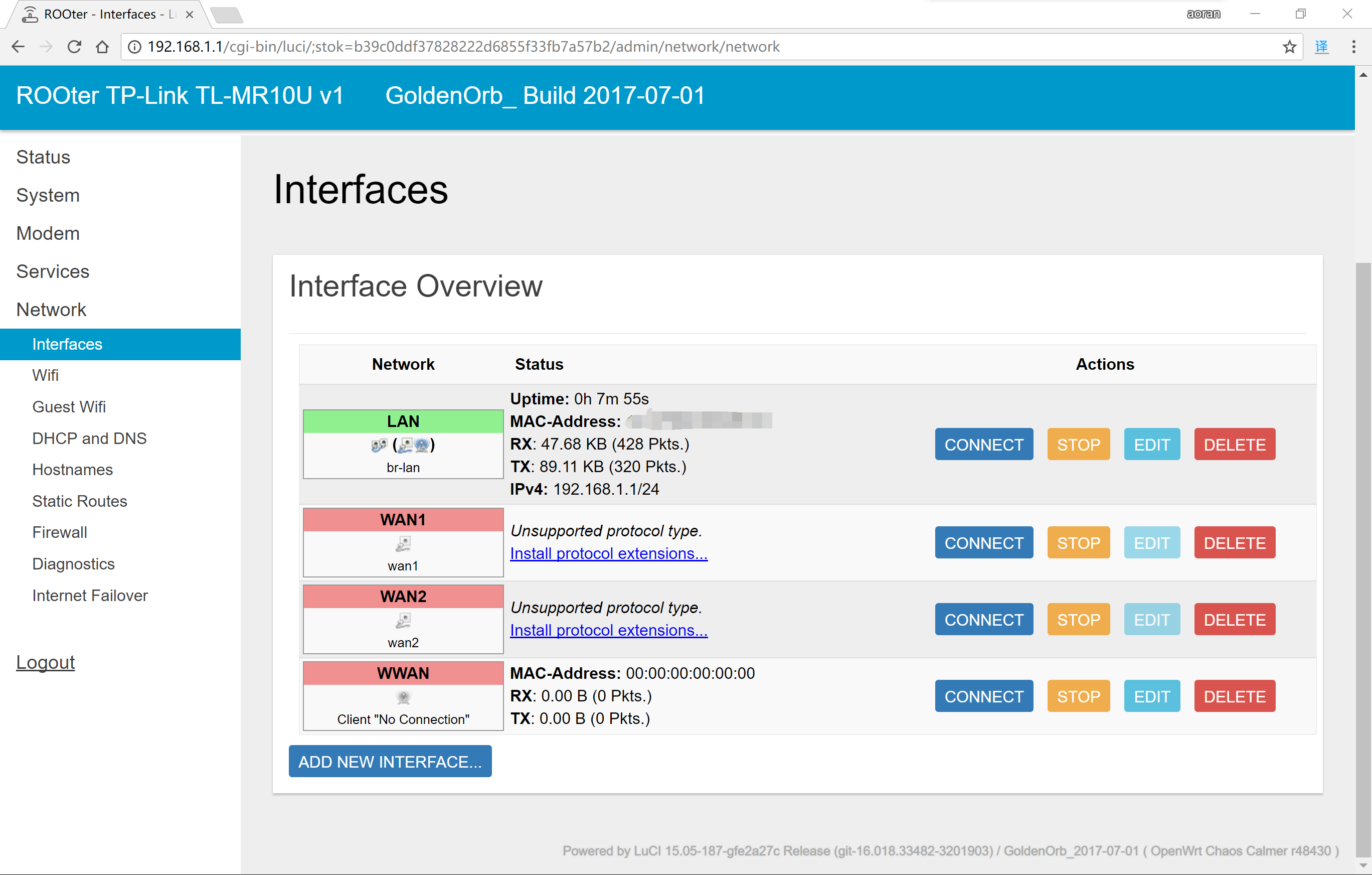
Task: Bookmark this page with the star icon
Action: [1289, 47]
